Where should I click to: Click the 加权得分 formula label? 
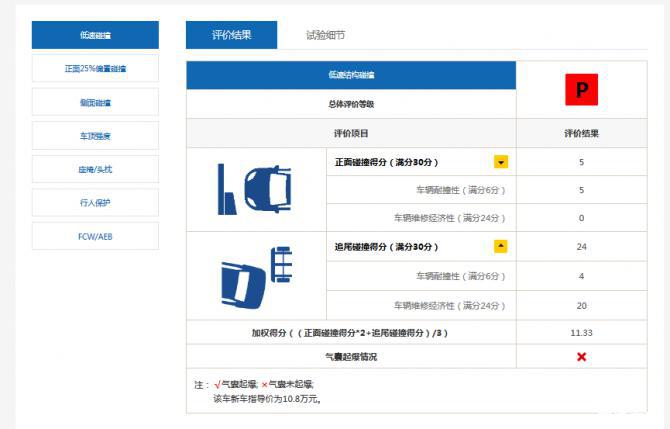tap(350, 333)
